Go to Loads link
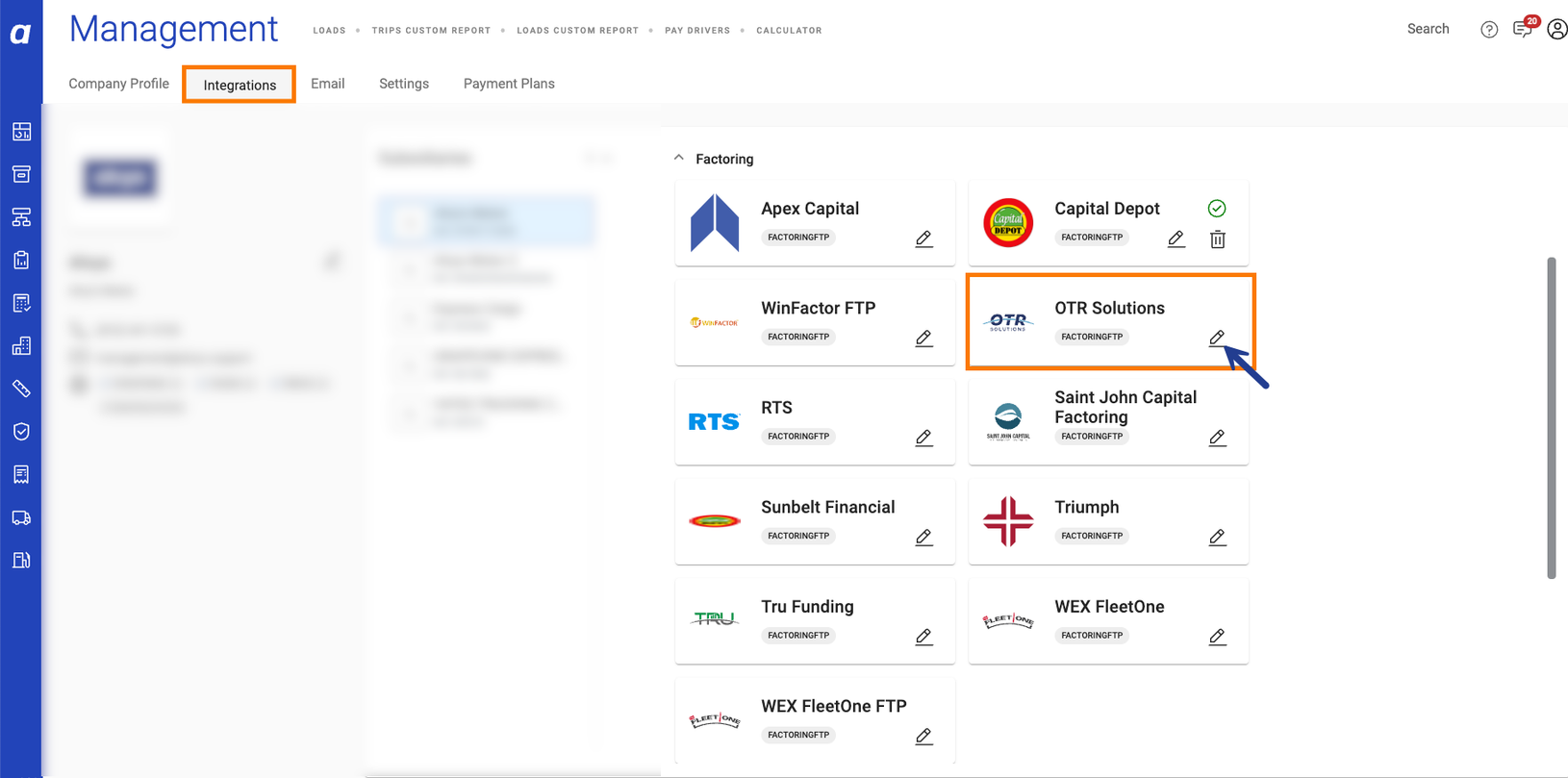The width and height of the screenshot is (1568, 778). tap(329, 31)
